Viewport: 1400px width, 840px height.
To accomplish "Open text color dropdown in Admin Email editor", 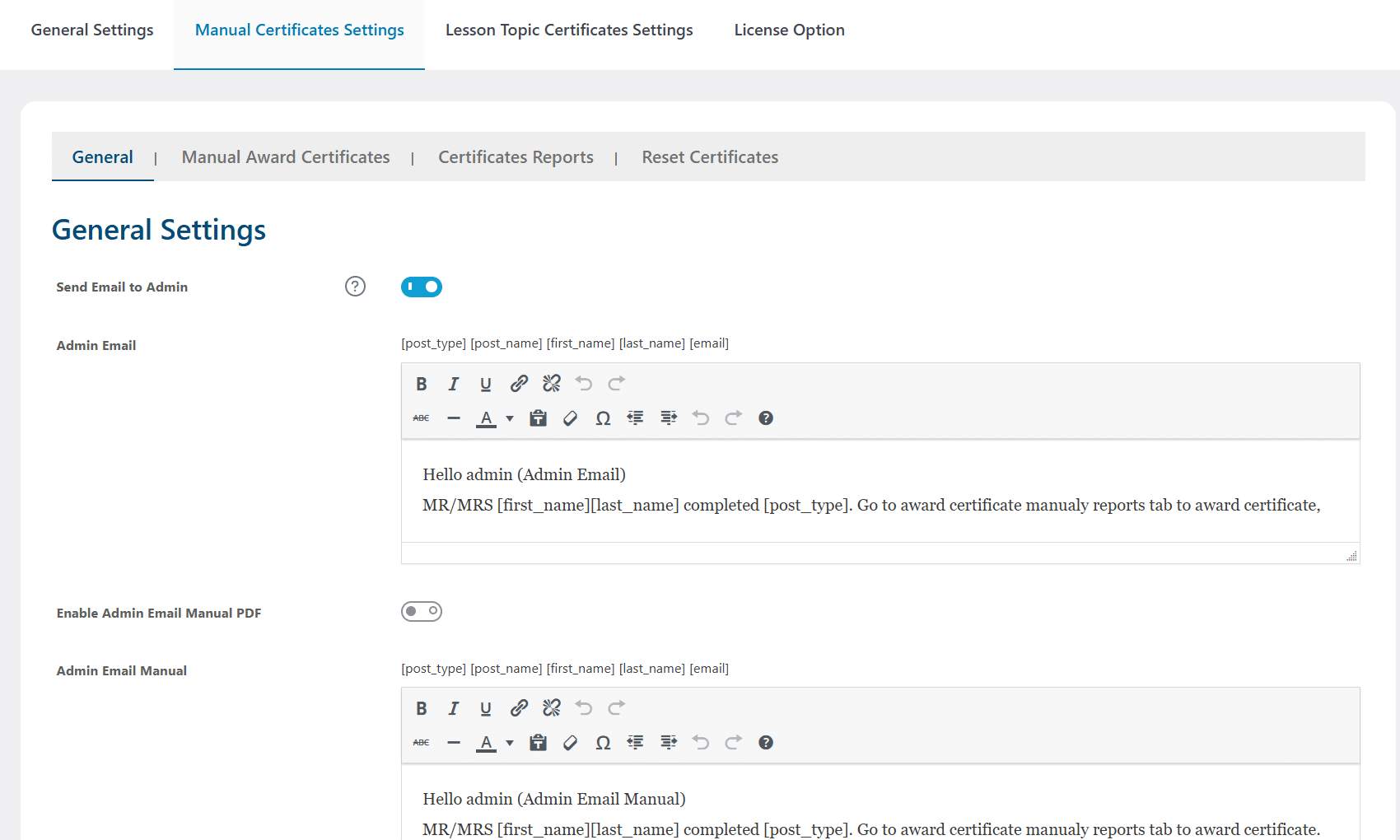I will (510, 418).
